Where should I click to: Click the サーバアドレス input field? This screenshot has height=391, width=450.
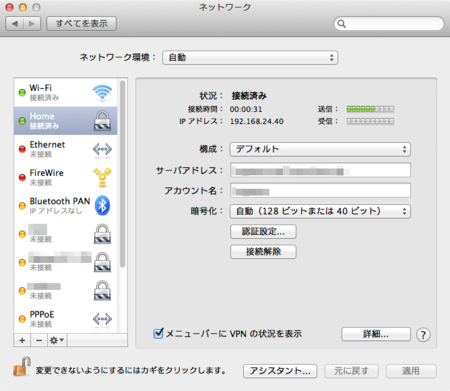(320, 170)
